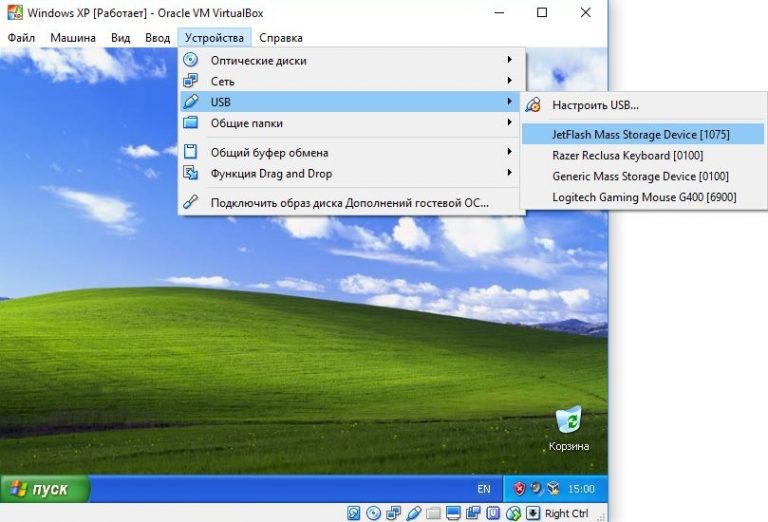Screen dimensions: 768x522
Task: Click the display status bar icon
Action: click(x=454, y=513)
